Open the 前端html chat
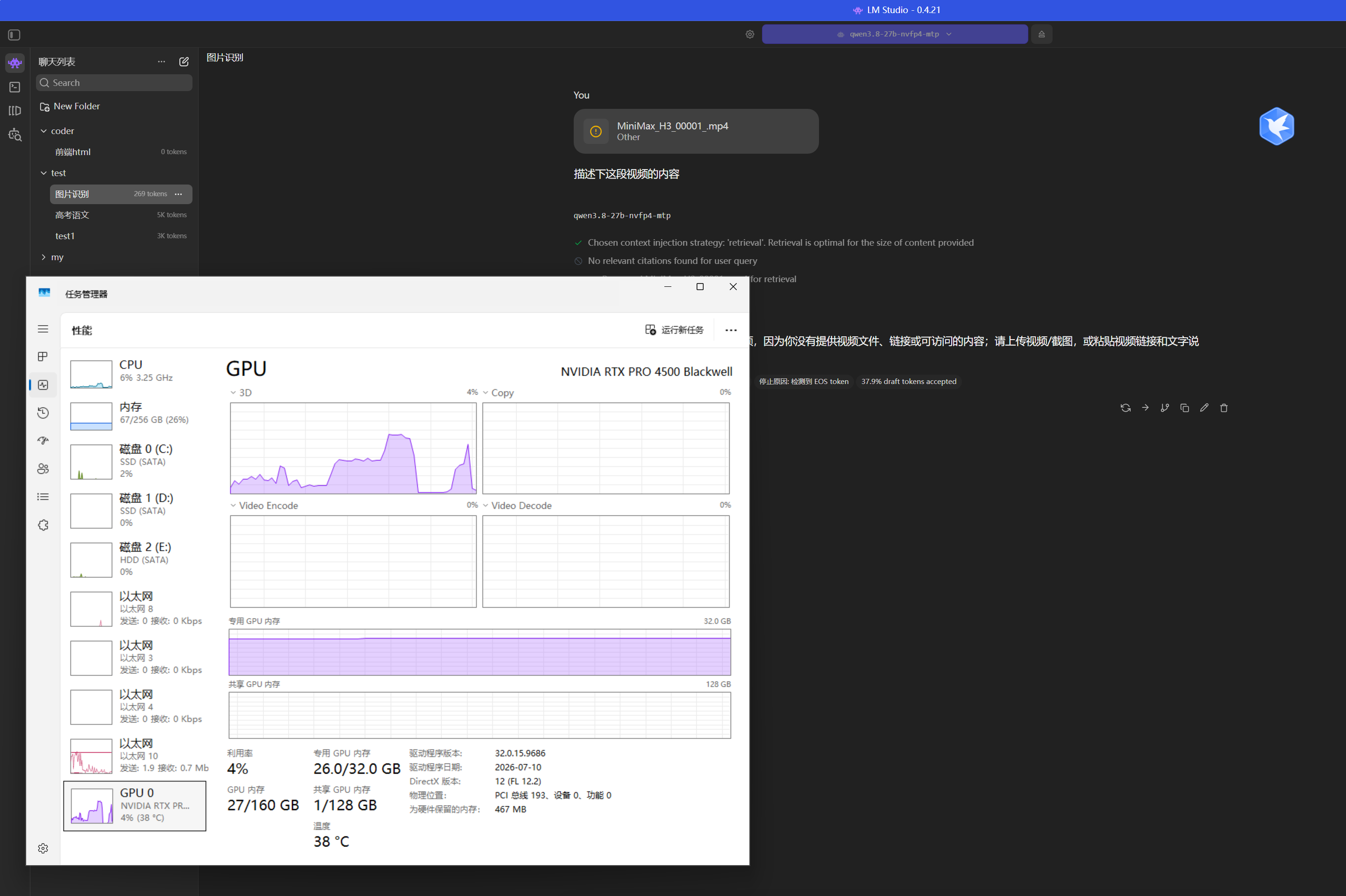 [121, 152]
